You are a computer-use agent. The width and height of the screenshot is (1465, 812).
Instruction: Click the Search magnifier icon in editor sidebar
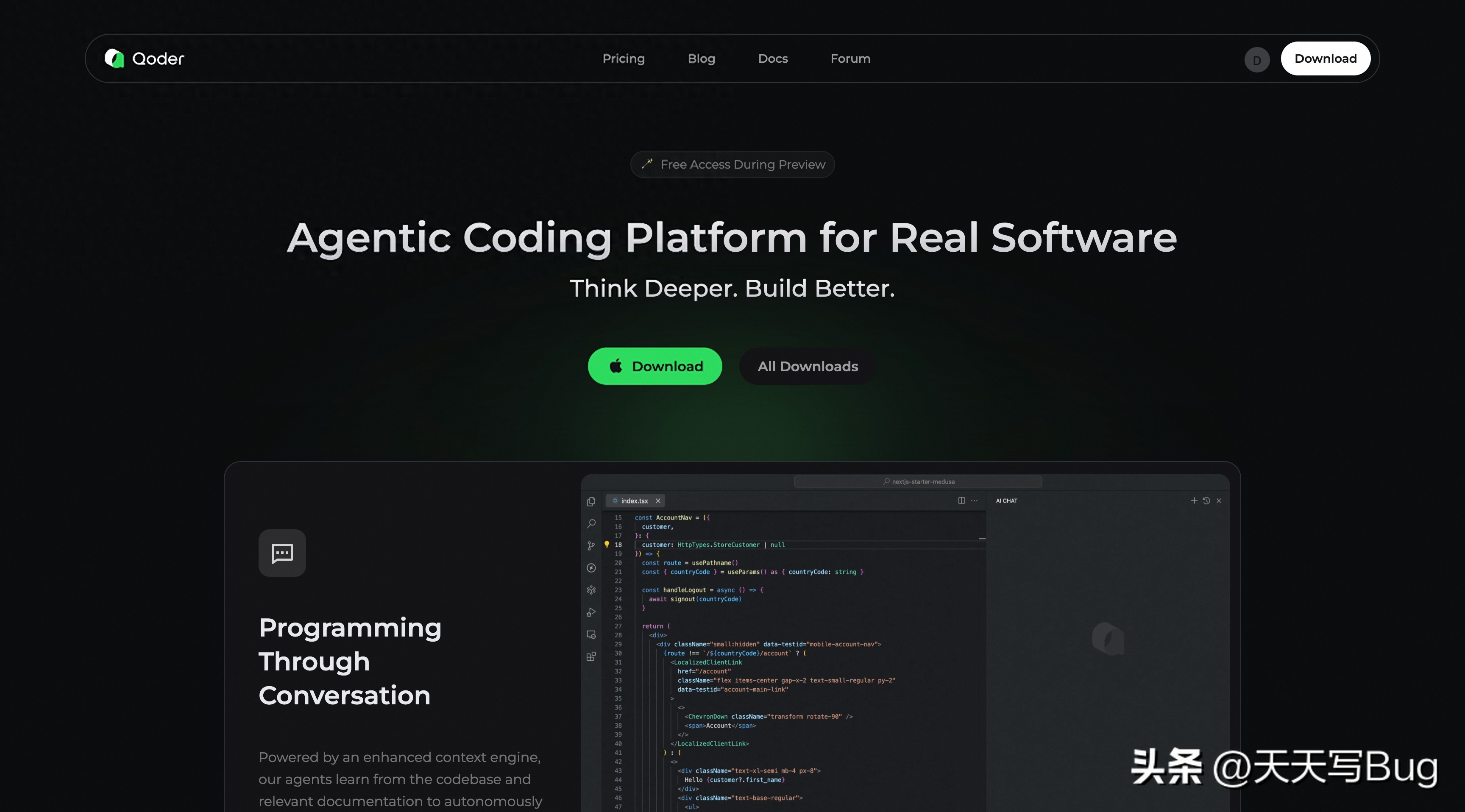[591, 524]
